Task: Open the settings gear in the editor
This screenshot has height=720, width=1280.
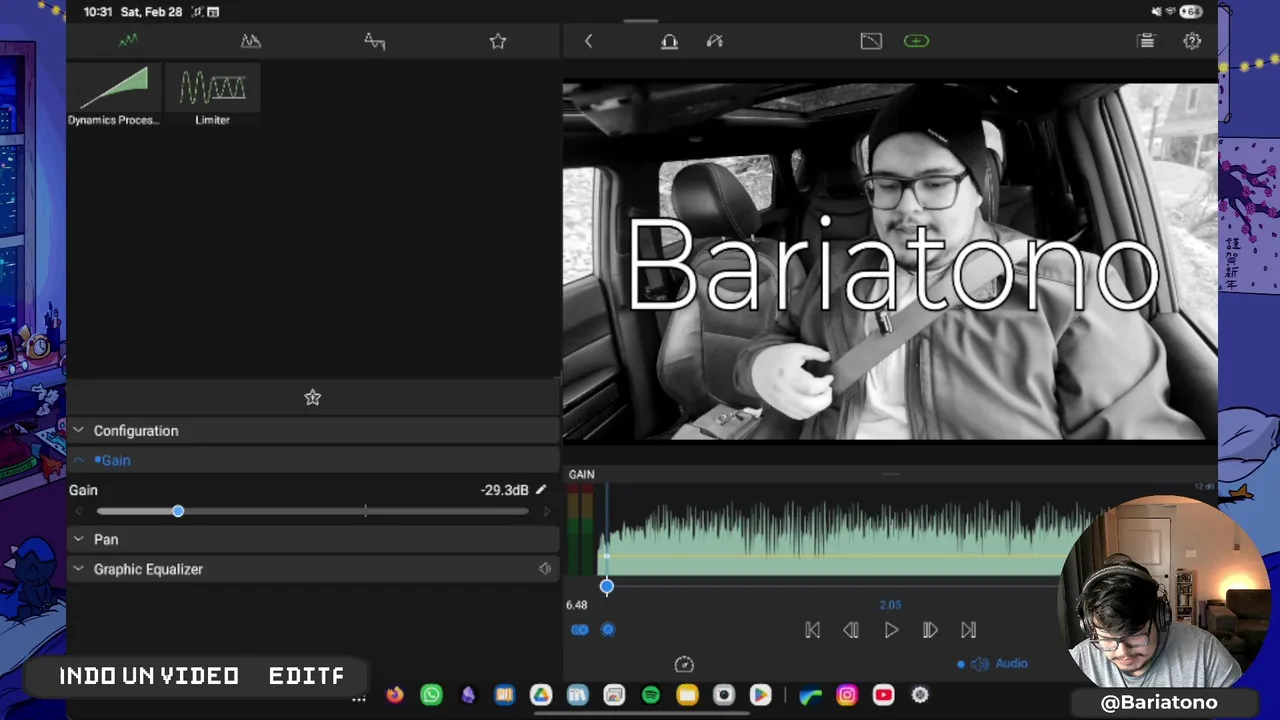Action: [1192, 41]
